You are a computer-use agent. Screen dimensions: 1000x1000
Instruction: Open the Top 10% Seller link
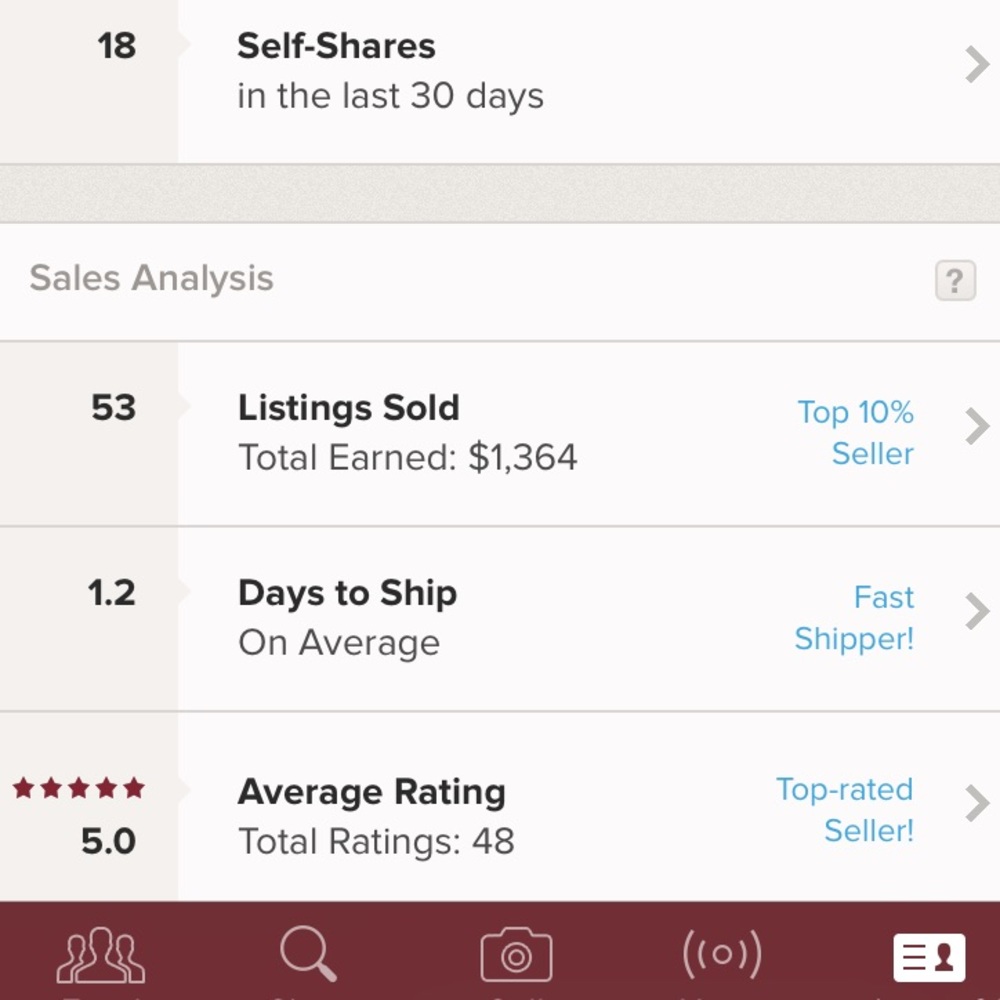(x=855, y=432)
